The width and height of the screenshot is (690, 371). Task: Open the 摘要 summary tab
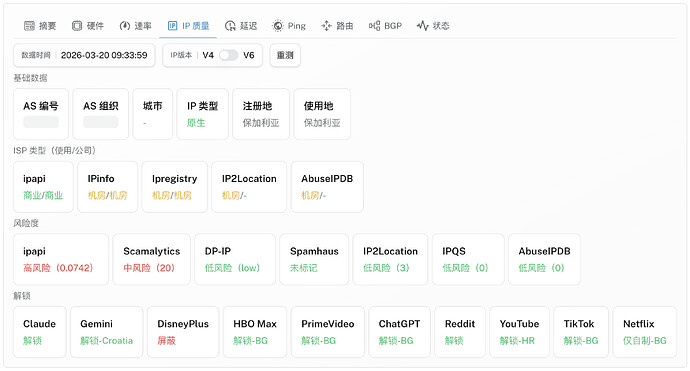pos(40,26)
